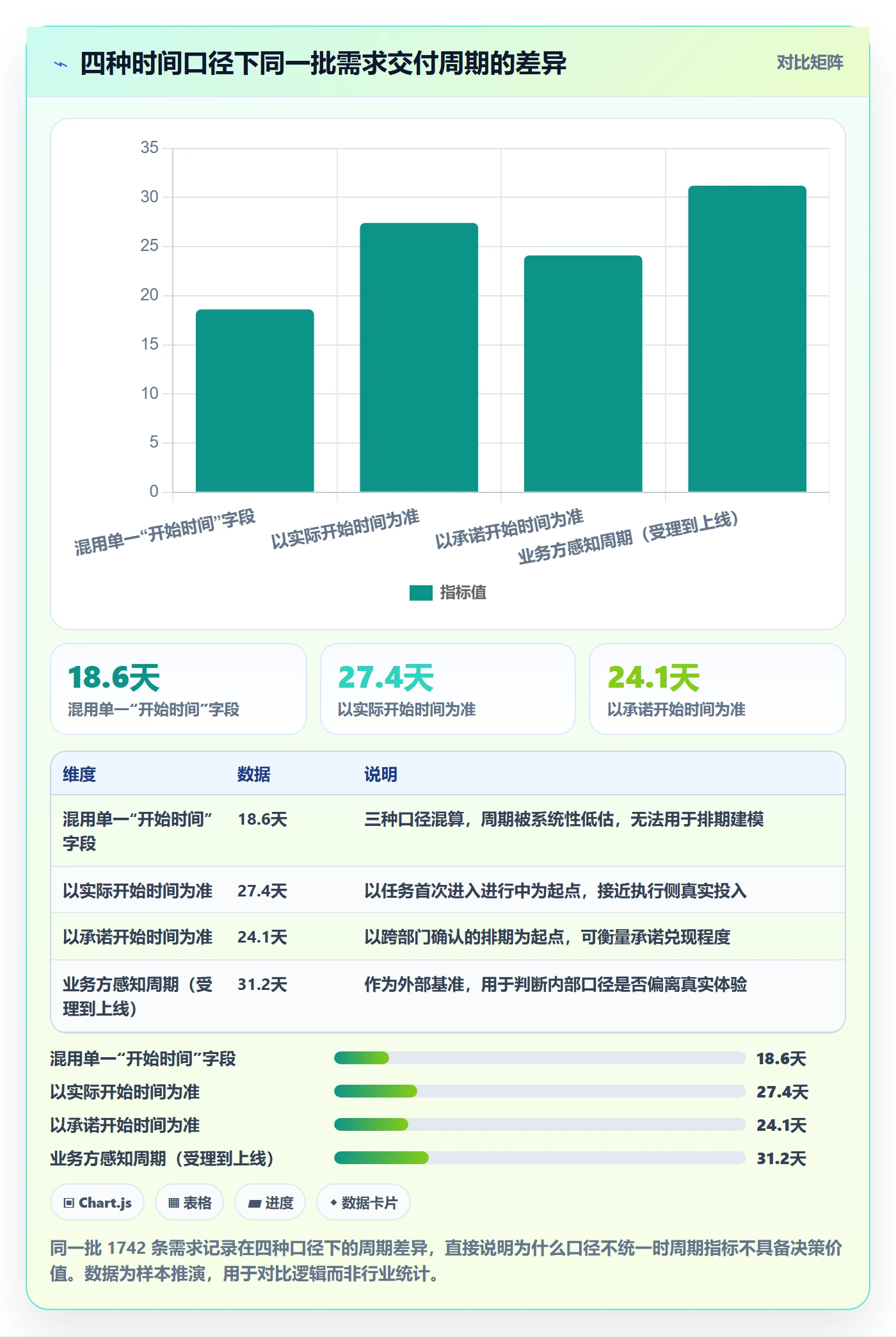Click description 作为外部基准

pyautogui.click(x=556, y=984)
